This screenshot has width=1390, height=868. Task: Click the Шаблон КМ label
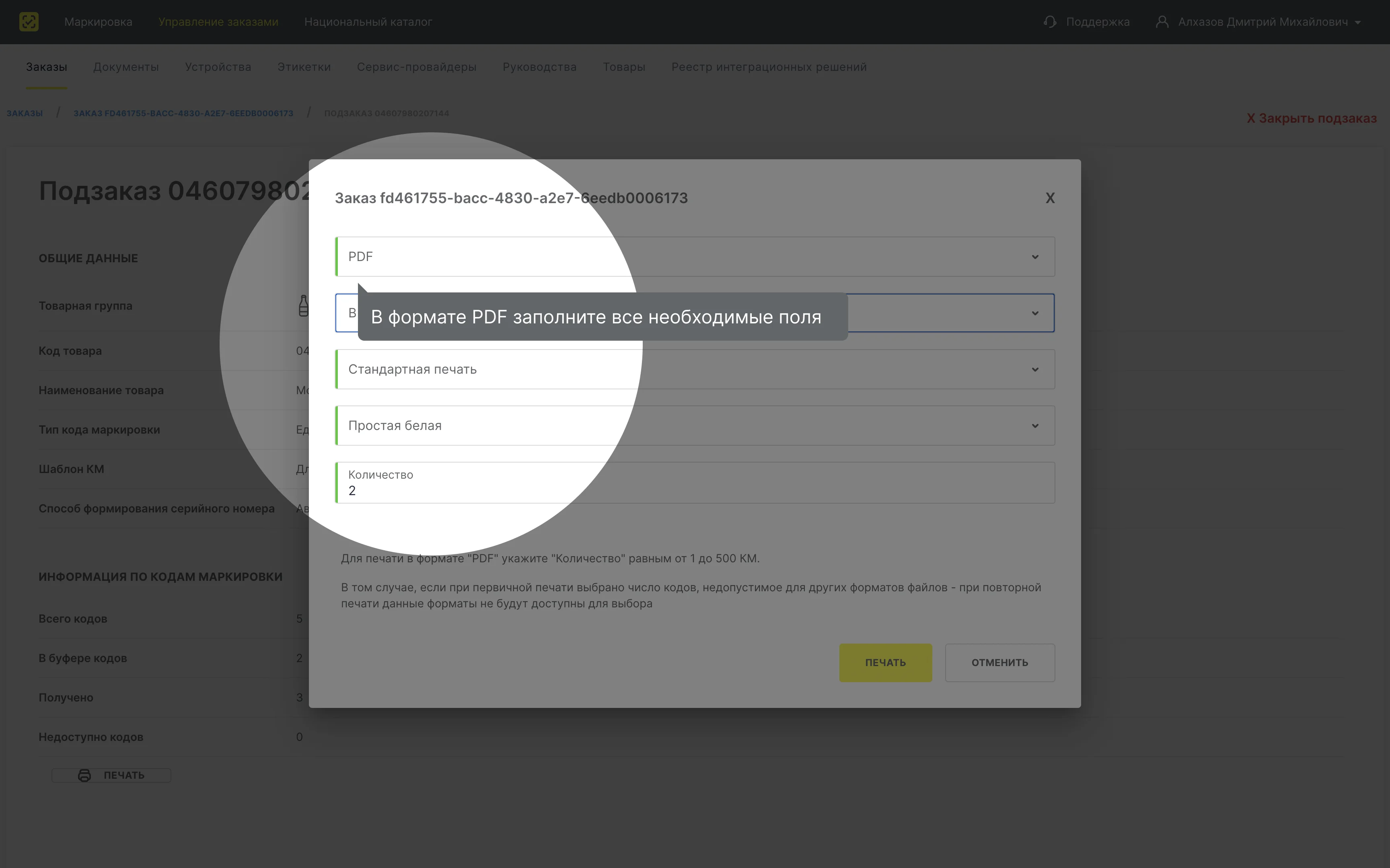coord(71,469)
